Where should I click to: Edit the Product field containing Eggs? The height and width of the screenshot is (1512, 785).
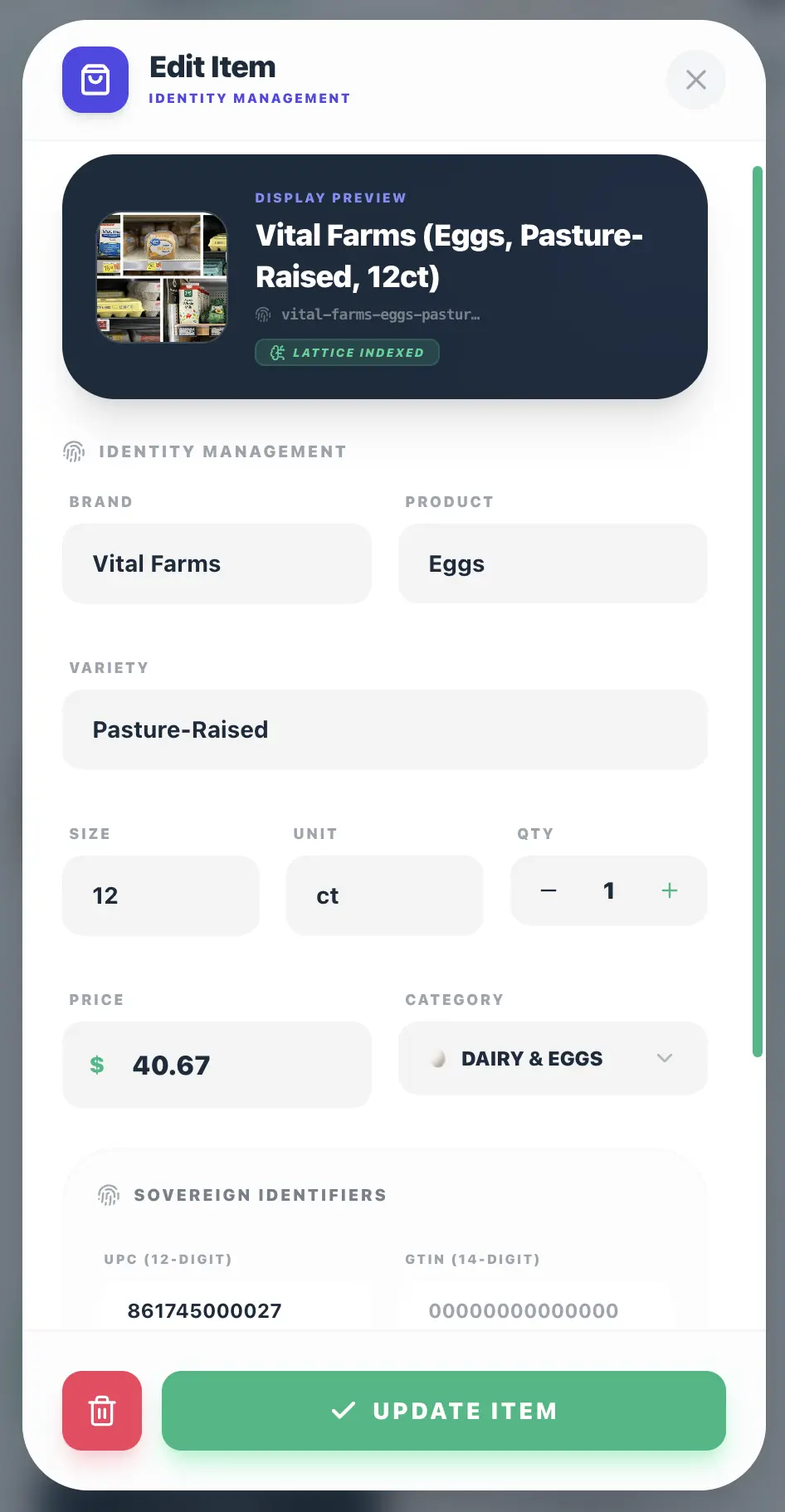point(553,563)
